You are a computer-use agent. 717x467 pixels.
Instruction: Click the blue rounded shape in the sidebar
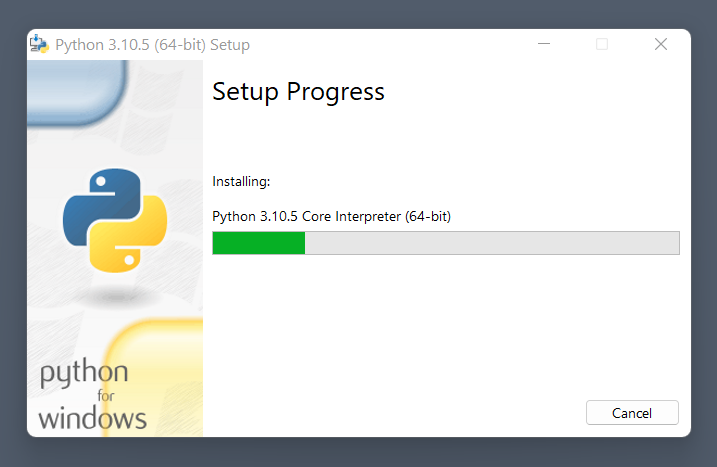(75, 91)
